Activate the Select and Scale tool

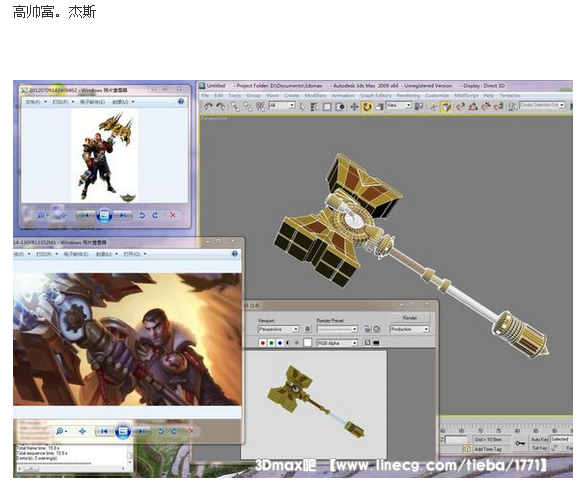tap(379, 107)
